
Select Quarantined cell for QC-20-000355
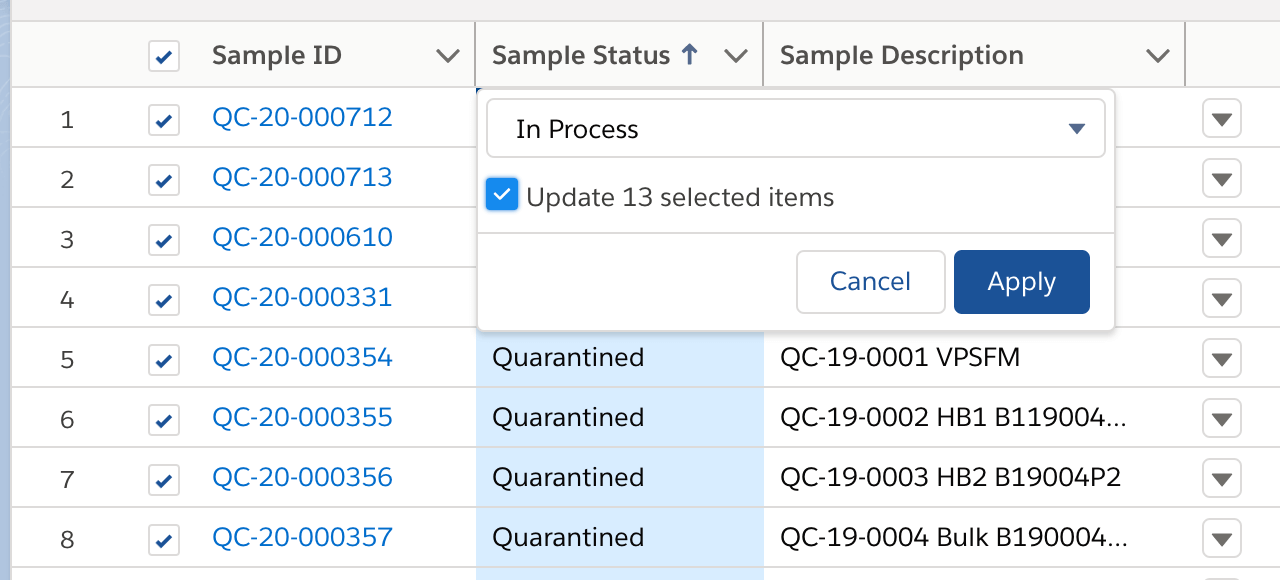(620, 418)
